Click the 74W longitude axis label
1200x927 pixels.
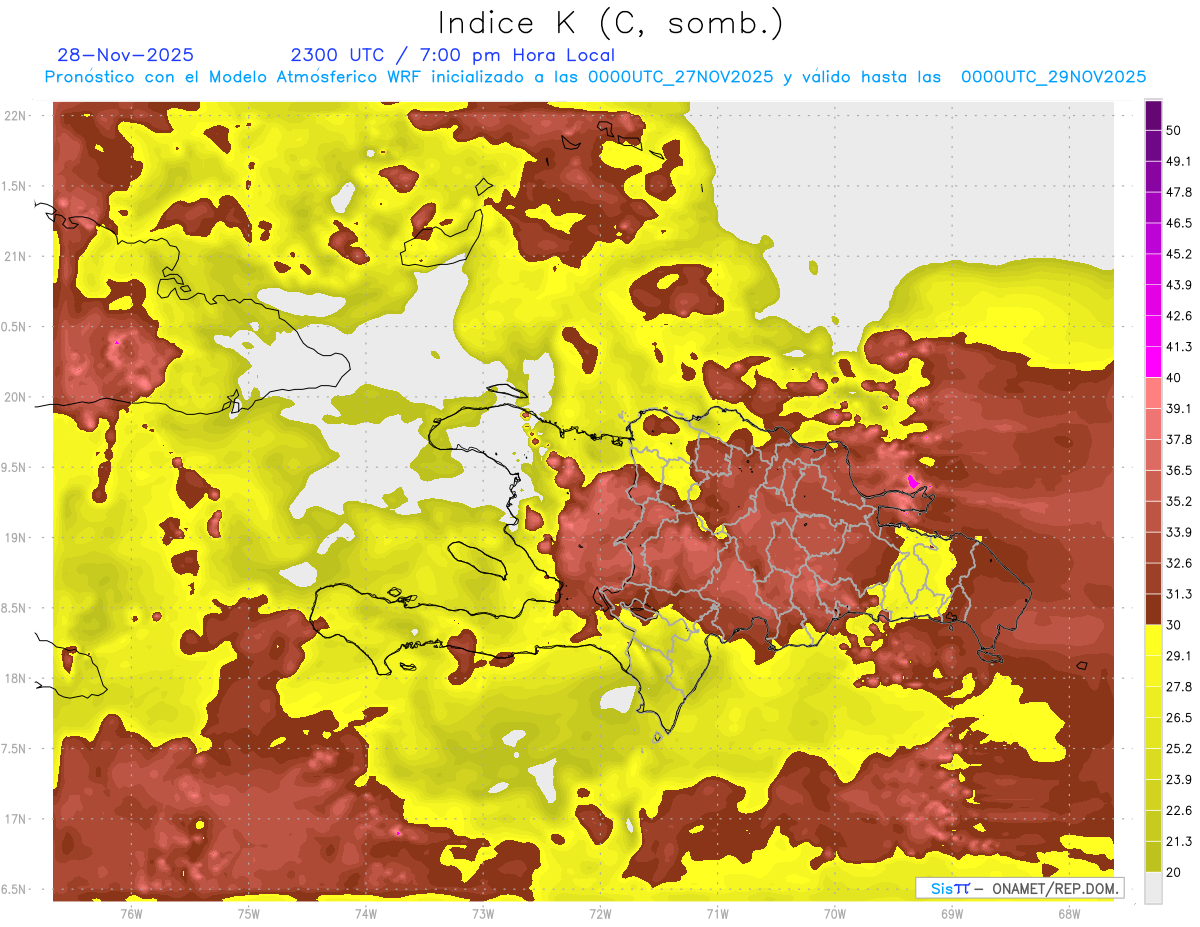(365, 913)
